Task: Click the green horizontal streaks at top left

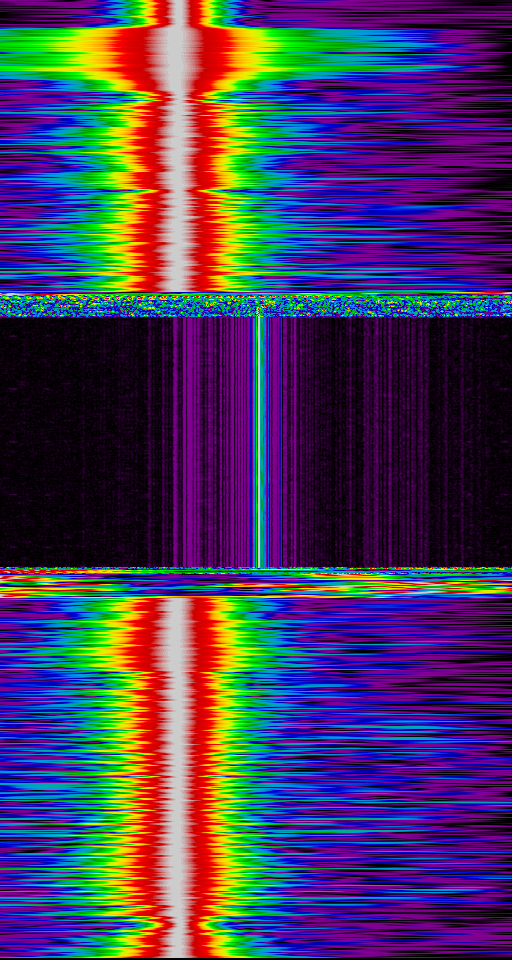Action: pyautogui.click(x=37, y=52)
